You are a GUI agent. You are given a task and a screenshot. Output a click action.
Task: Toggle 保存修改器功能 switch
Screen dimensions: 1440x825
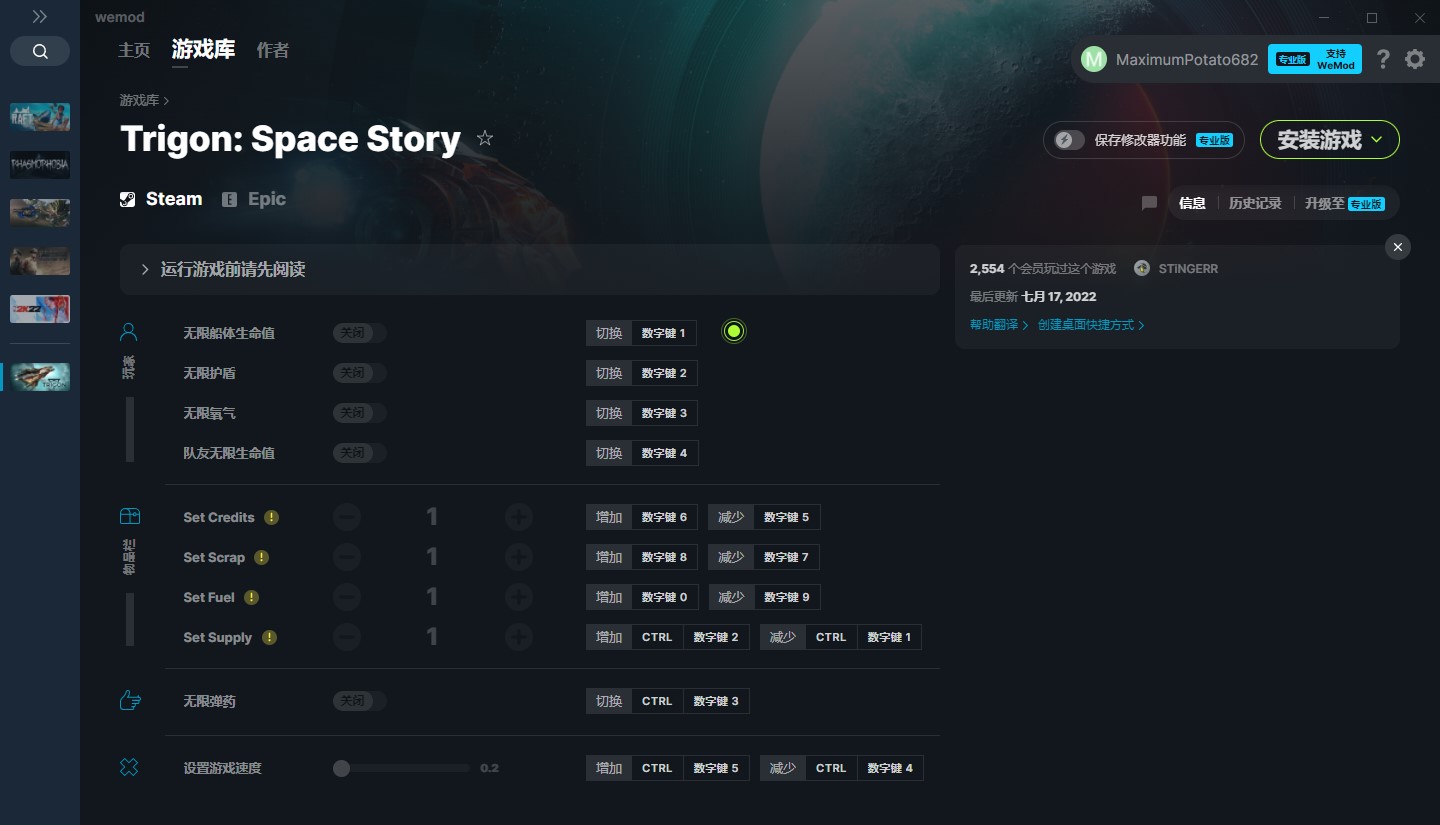[x=1070, y=140]
